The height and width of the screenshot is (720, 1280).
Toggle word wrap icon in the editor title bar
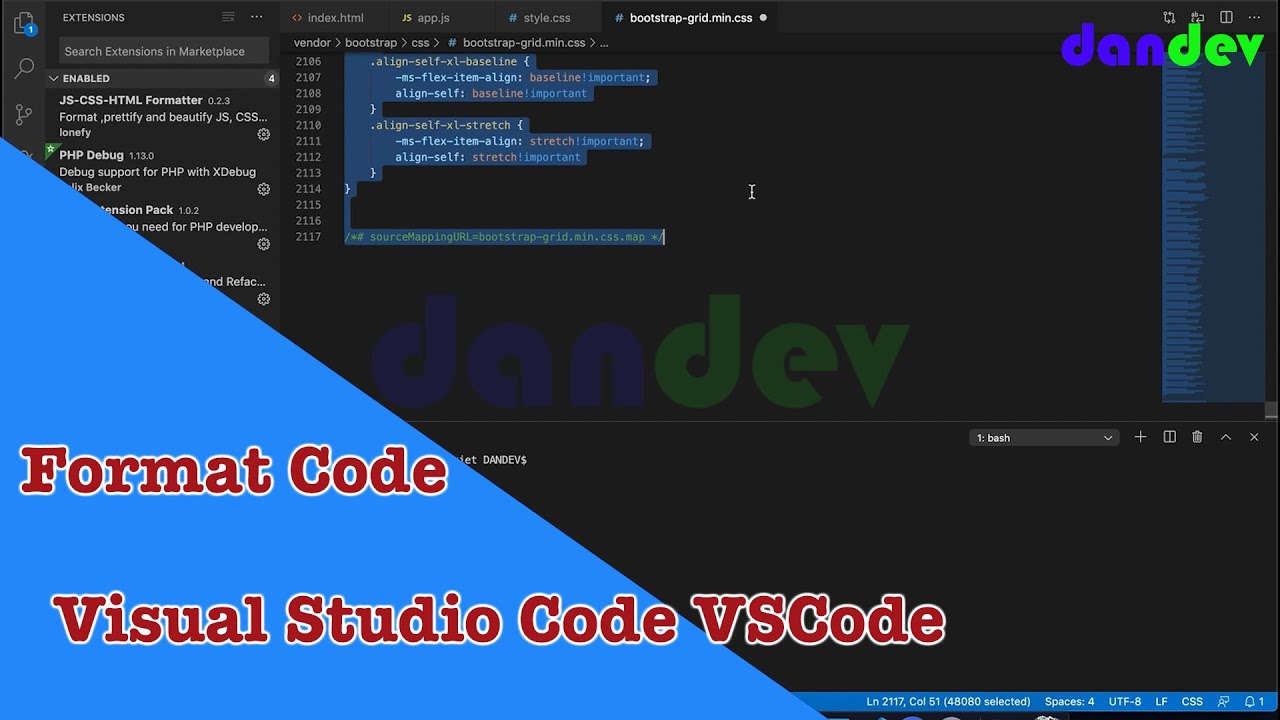click(x=1197, y=18)
